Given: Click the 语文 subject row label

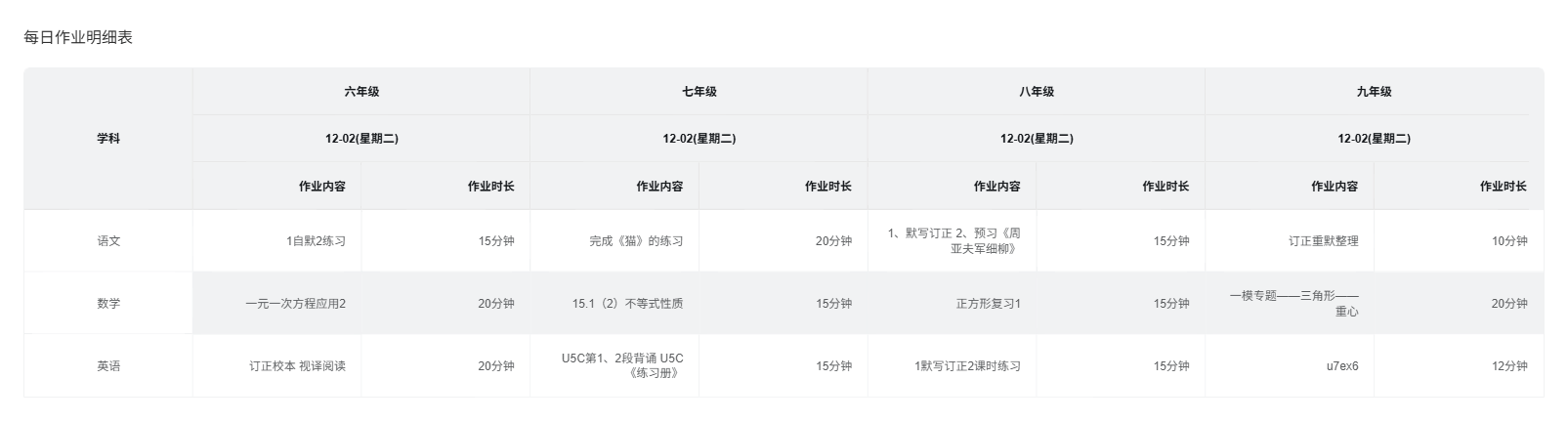Looking at the screenshot, I should click(x=108, y=241).
